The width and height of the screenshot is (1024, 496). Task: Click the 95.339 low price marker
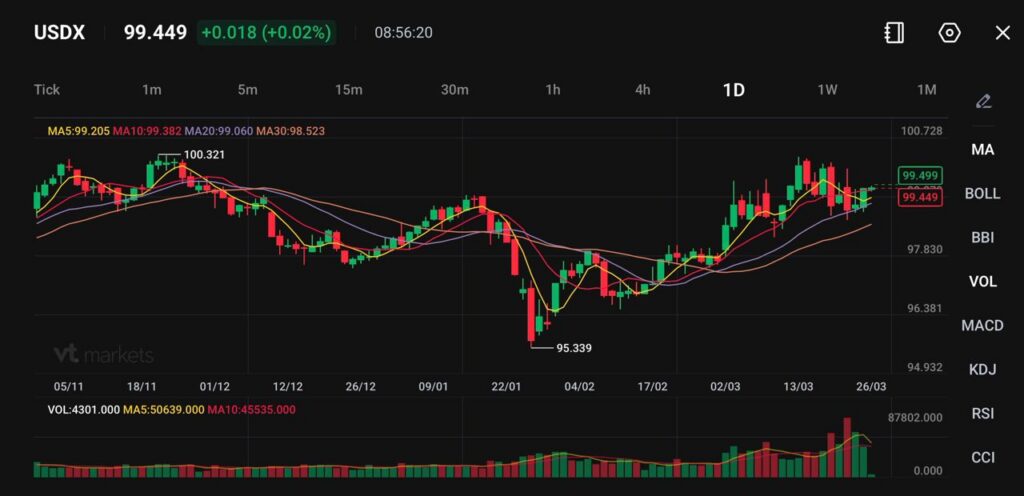click(575, 348)
